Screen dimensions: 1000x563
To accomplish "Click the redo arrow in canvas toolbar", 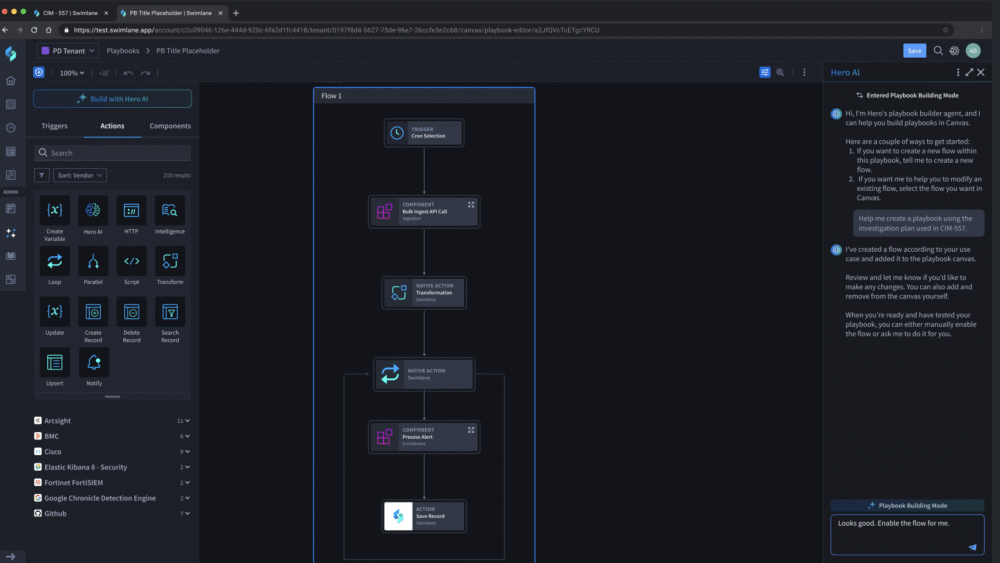I will [145, 73].
